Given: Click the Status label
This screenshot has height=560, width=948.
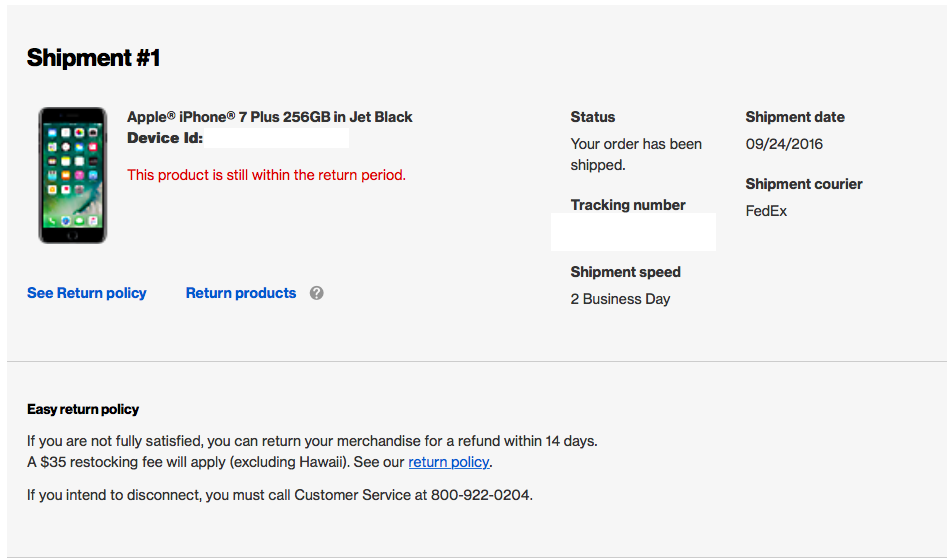Looking at the screenshot, I should [x=592, y=117].
